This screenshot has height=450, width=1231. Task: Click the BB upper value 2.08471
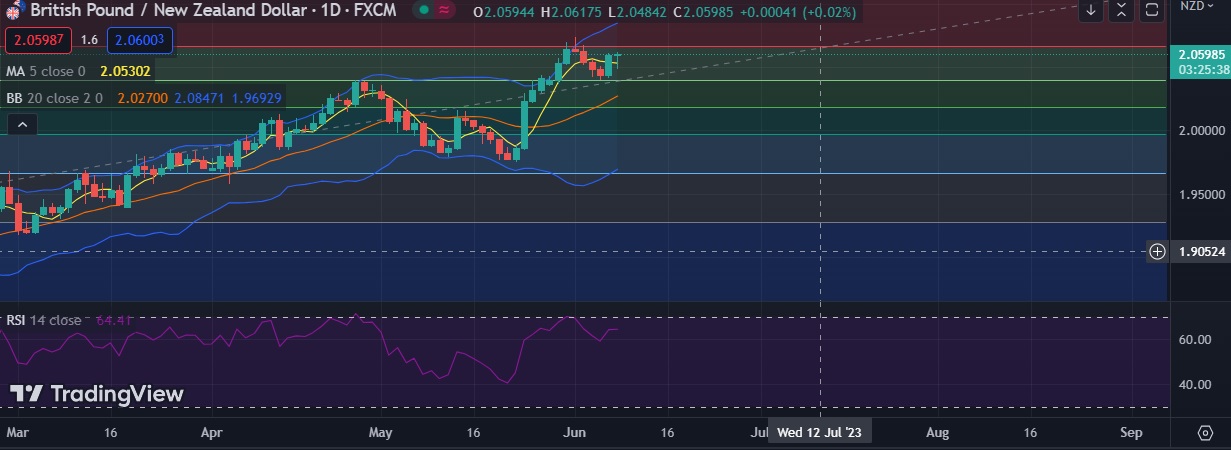[x=199, y=99]
